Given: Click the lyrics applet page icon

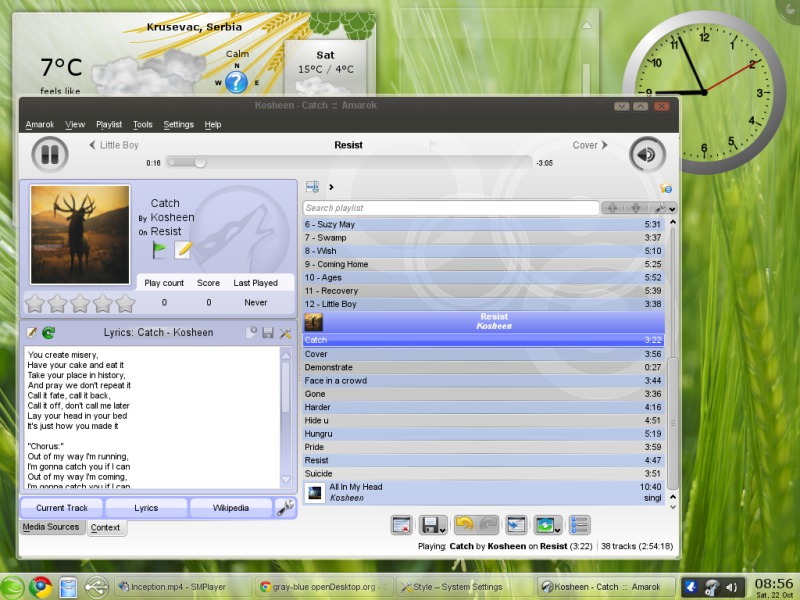Looking at the screenshot, I should pyautogui.click(x=251, y=333).
